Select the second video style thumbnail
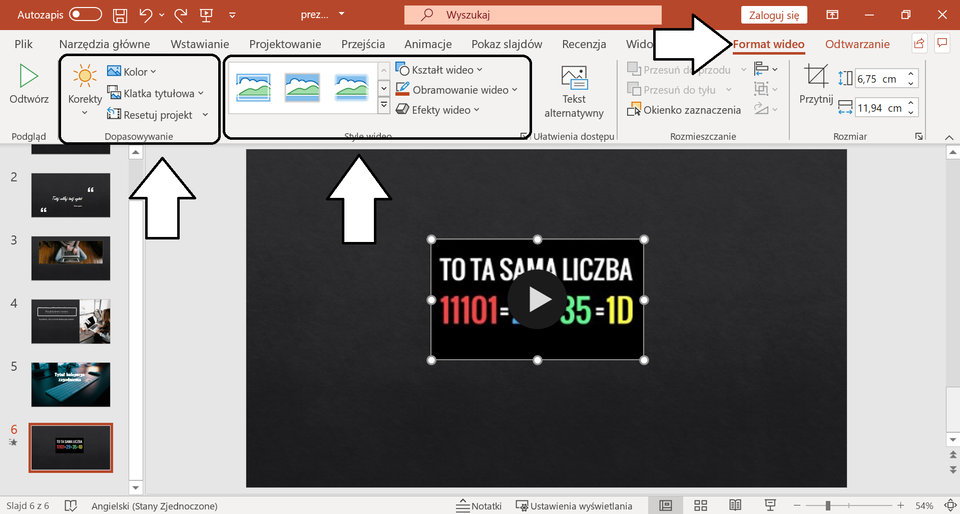Image resolution: width=960 pixels, height=514 pixels. coord(302,88)
